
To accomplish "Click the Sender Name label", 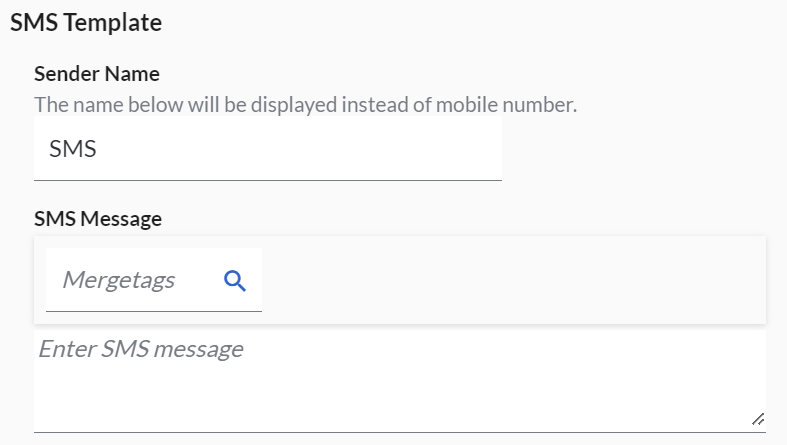I will click(97, 73).
